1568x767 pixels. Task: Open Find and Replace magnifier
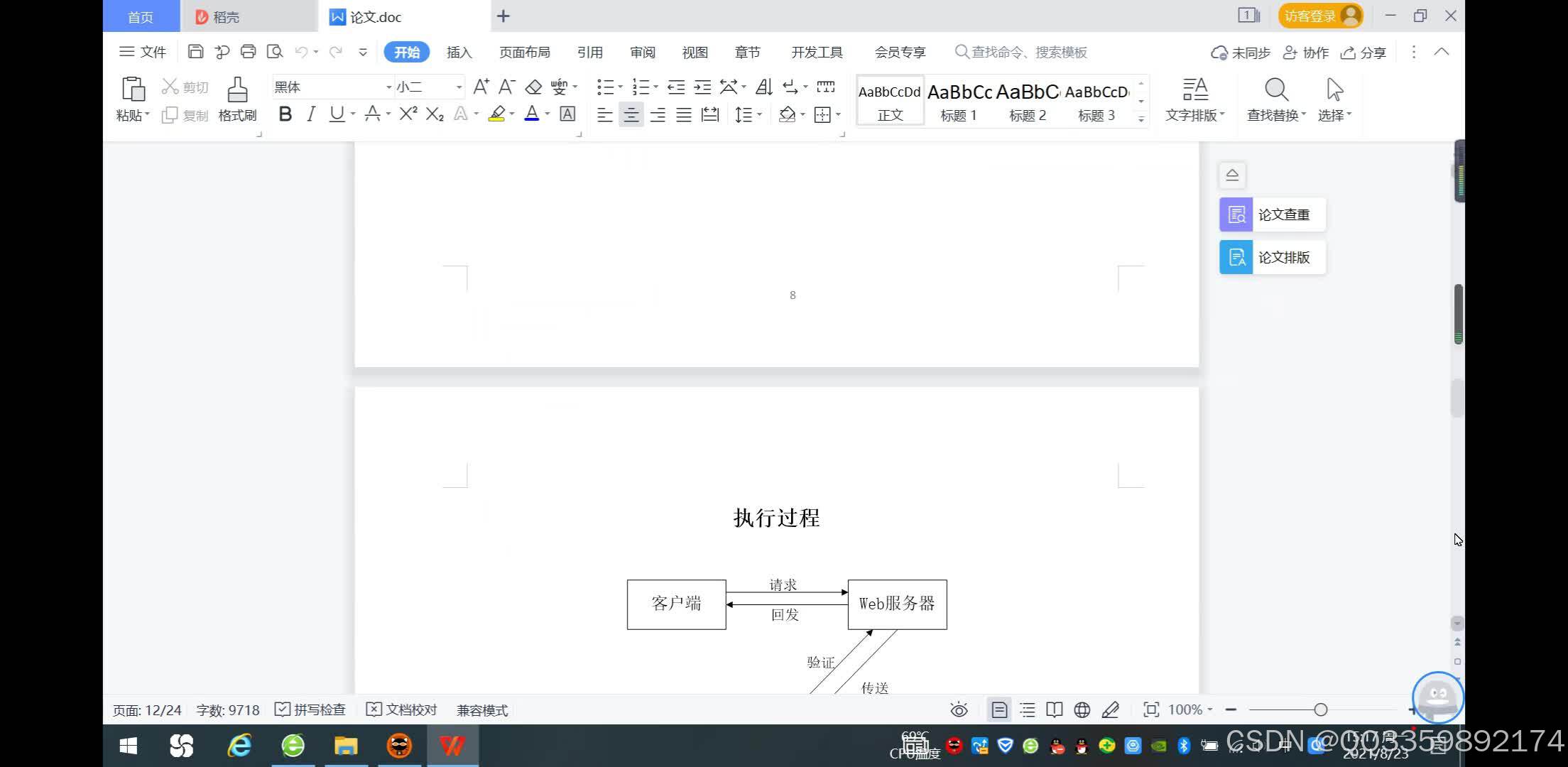pos(1276,89)
